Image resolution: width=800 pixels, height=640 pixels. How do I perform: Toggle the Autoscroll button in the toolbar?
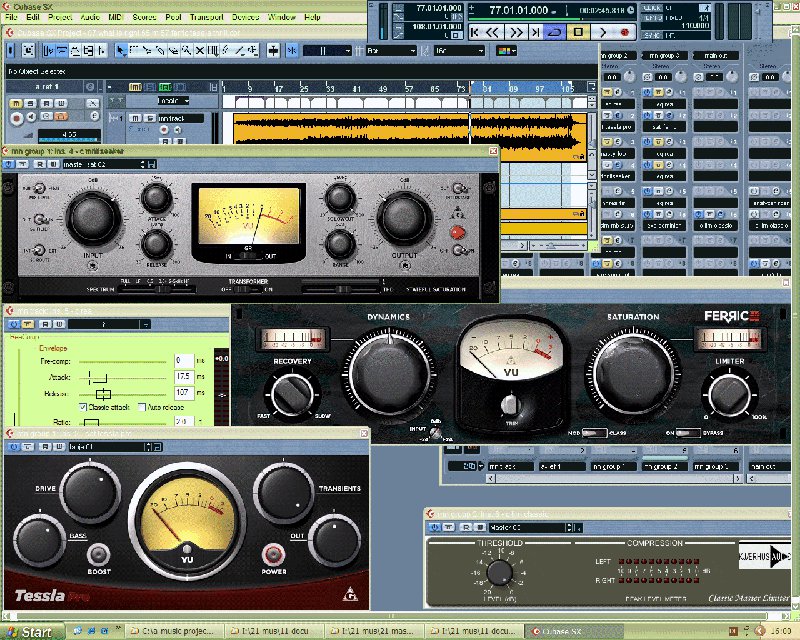coord(273,51)
